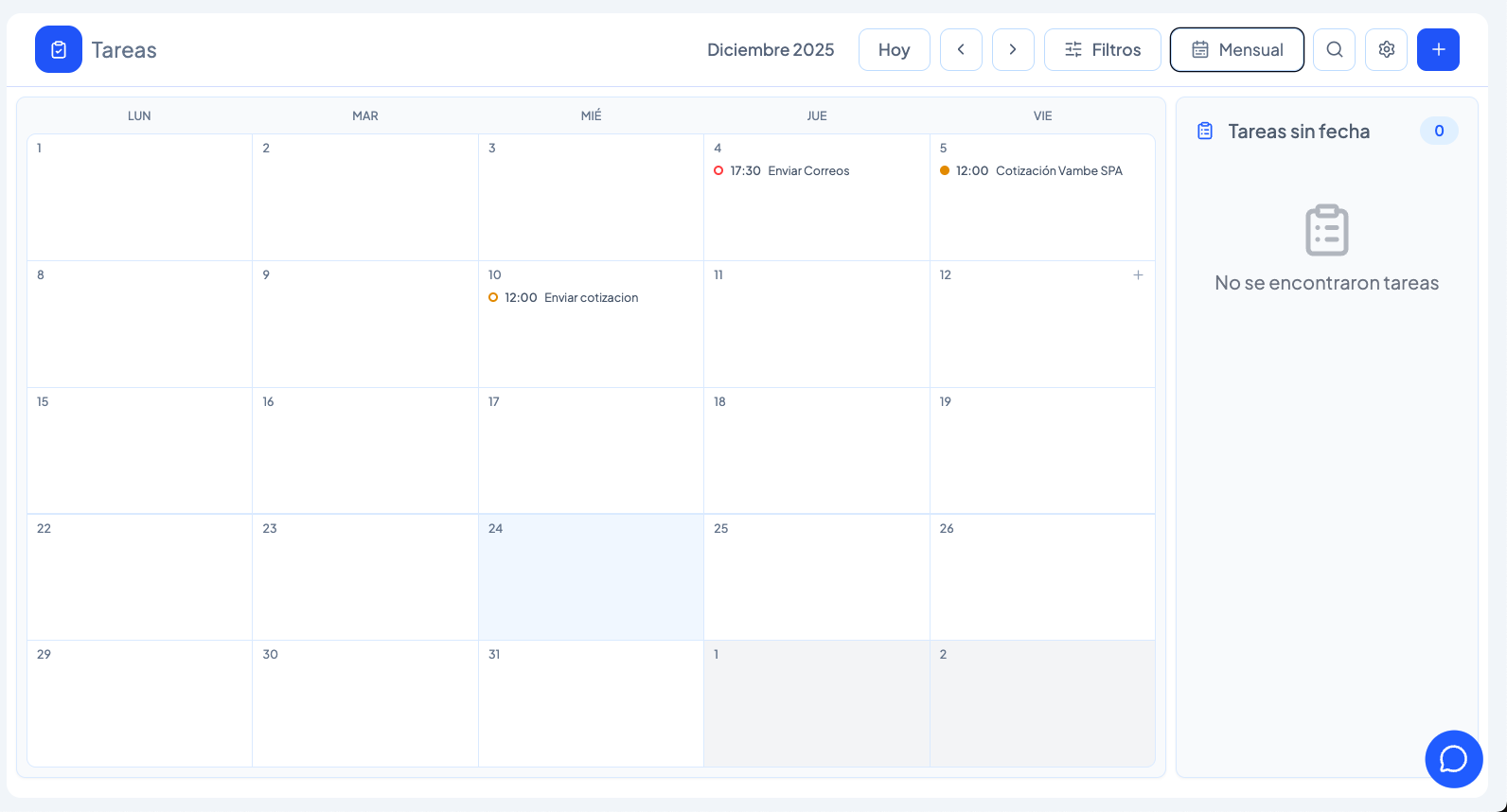Open the search magnifier icon
The height and width of the screenshot is (812, 1507).
pyautogui.click(x=1334, y=50)
